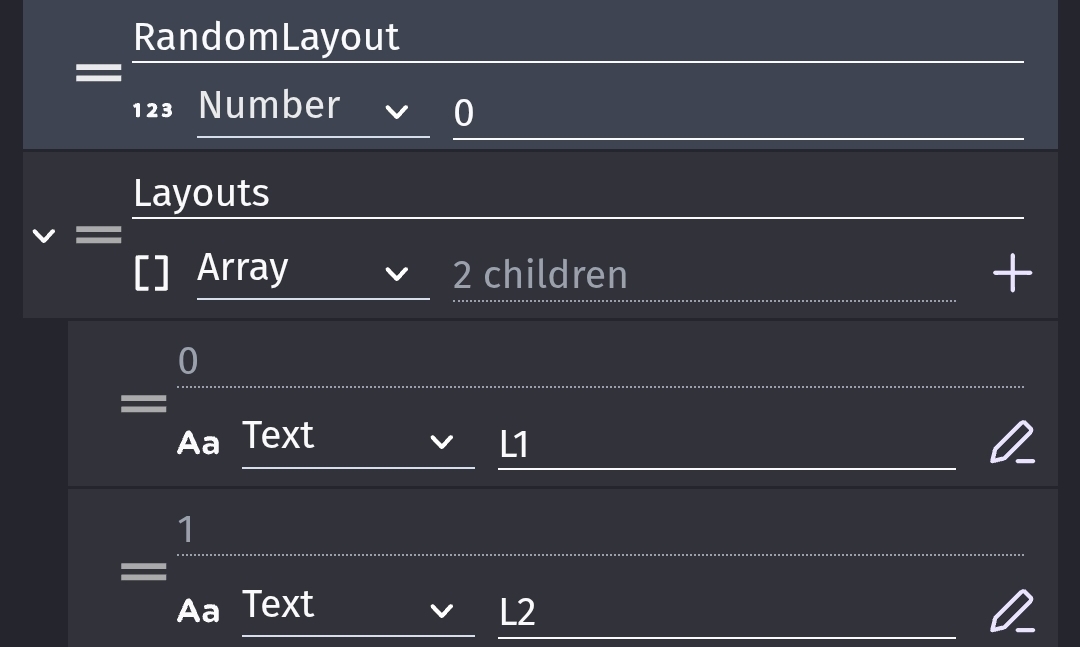Click the L1 text value field
The image size is (1080, 647).
tap(726, 444)
